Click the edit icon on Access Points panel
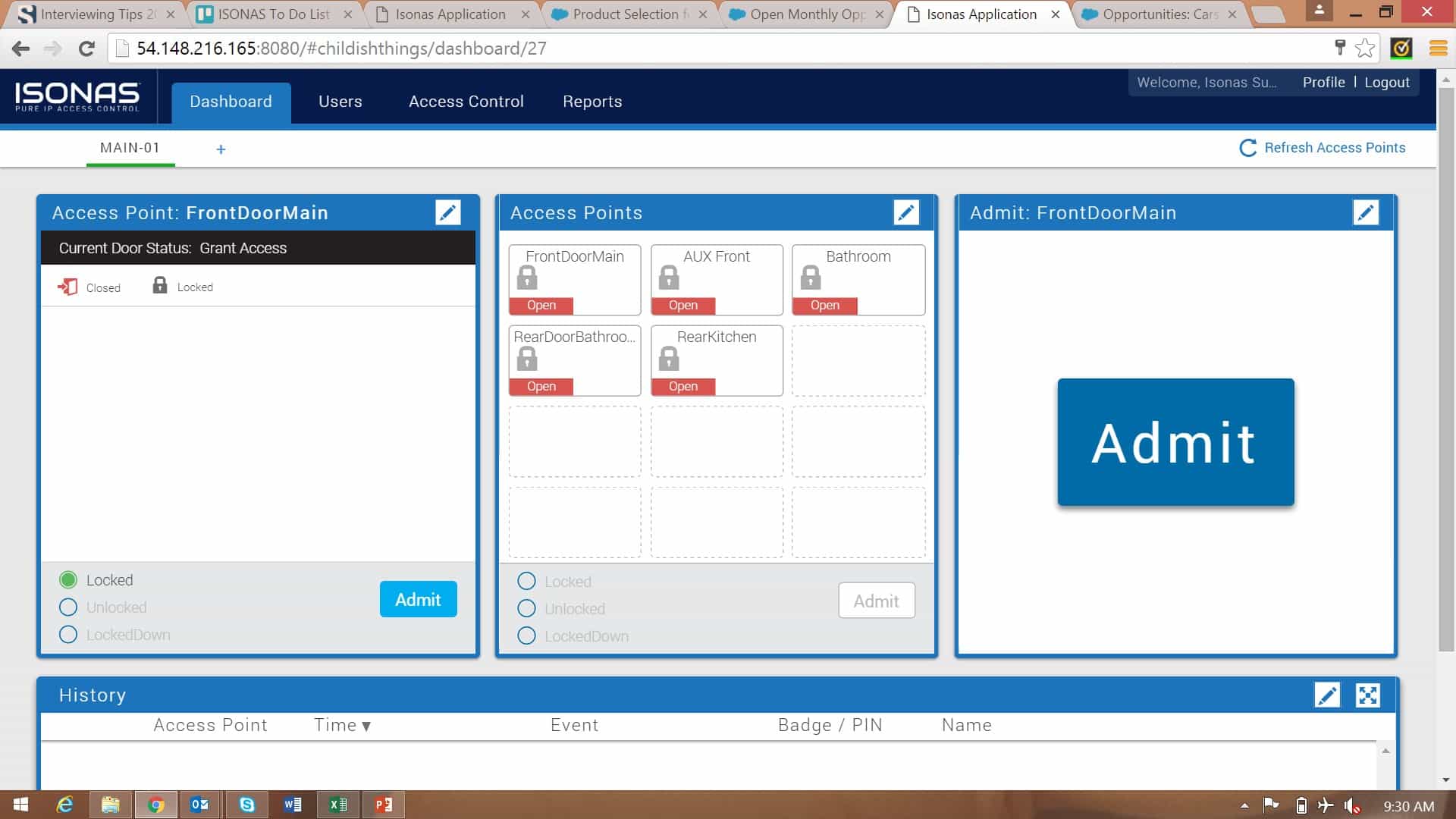 (906, 212)
